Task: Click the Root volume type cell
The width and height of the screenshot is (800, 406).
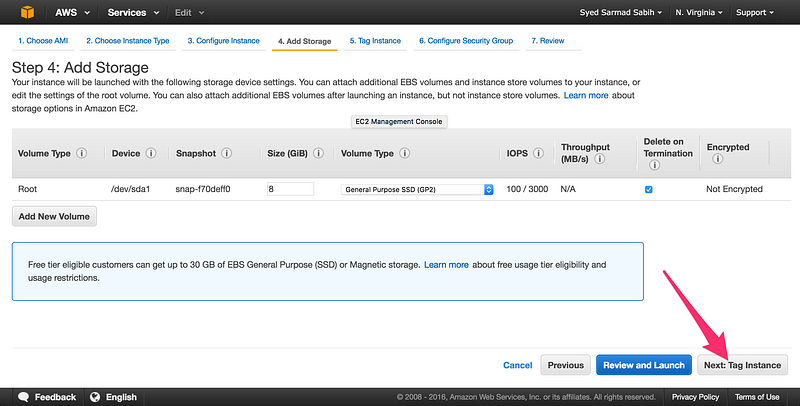Action: (x=28, y=189)
